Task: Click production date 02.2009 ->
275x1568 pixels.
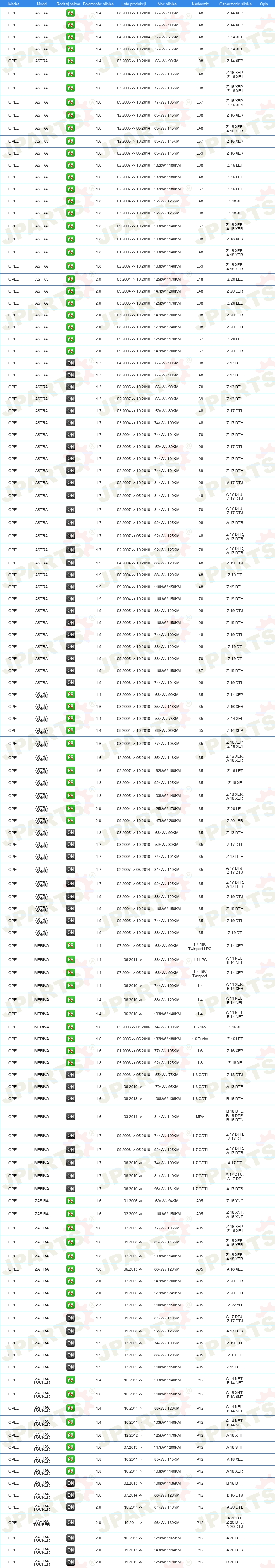Action: click(133, 1214)
